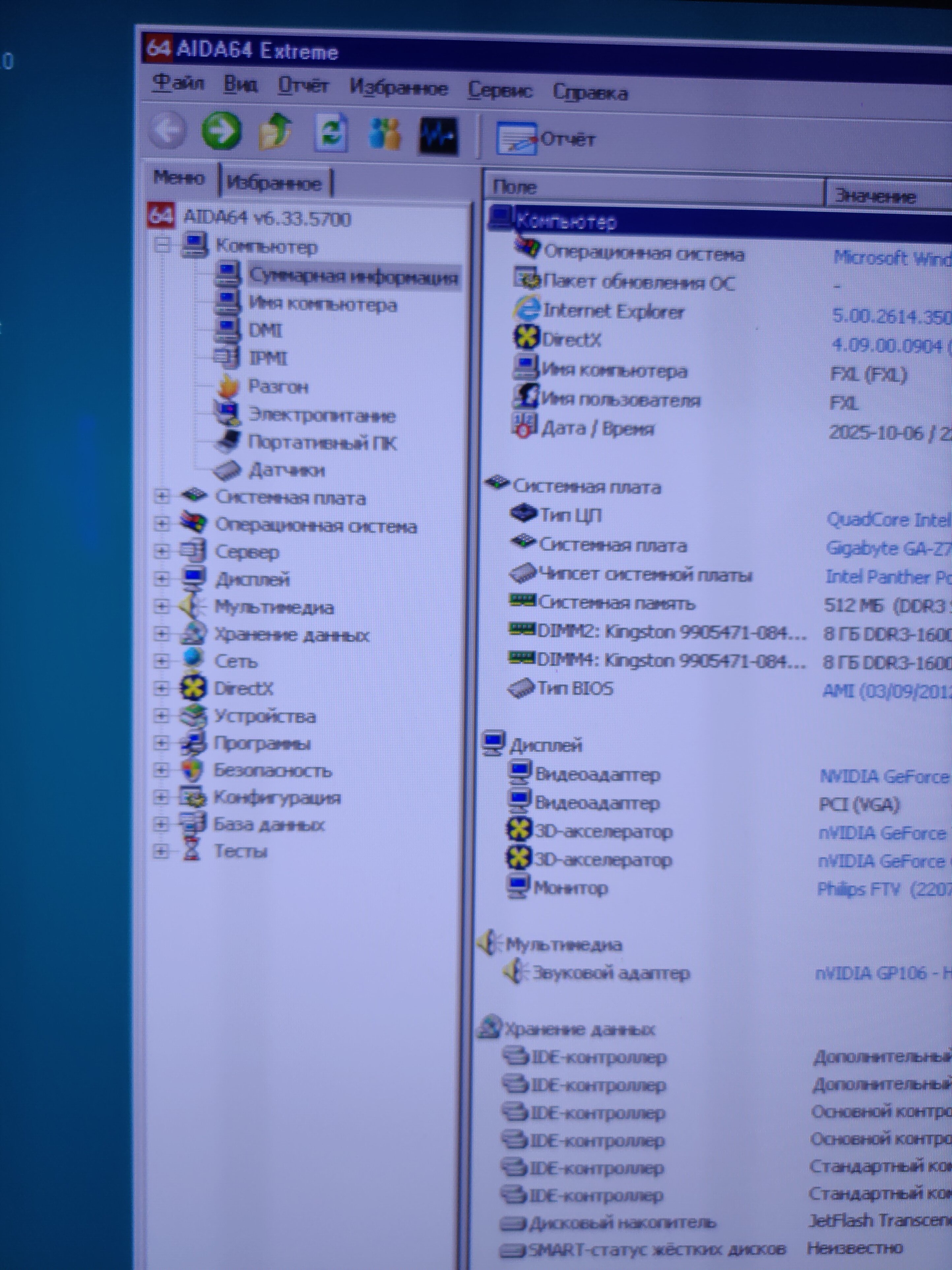Open the System Stability Test graph icon

[x=438, y=136]
